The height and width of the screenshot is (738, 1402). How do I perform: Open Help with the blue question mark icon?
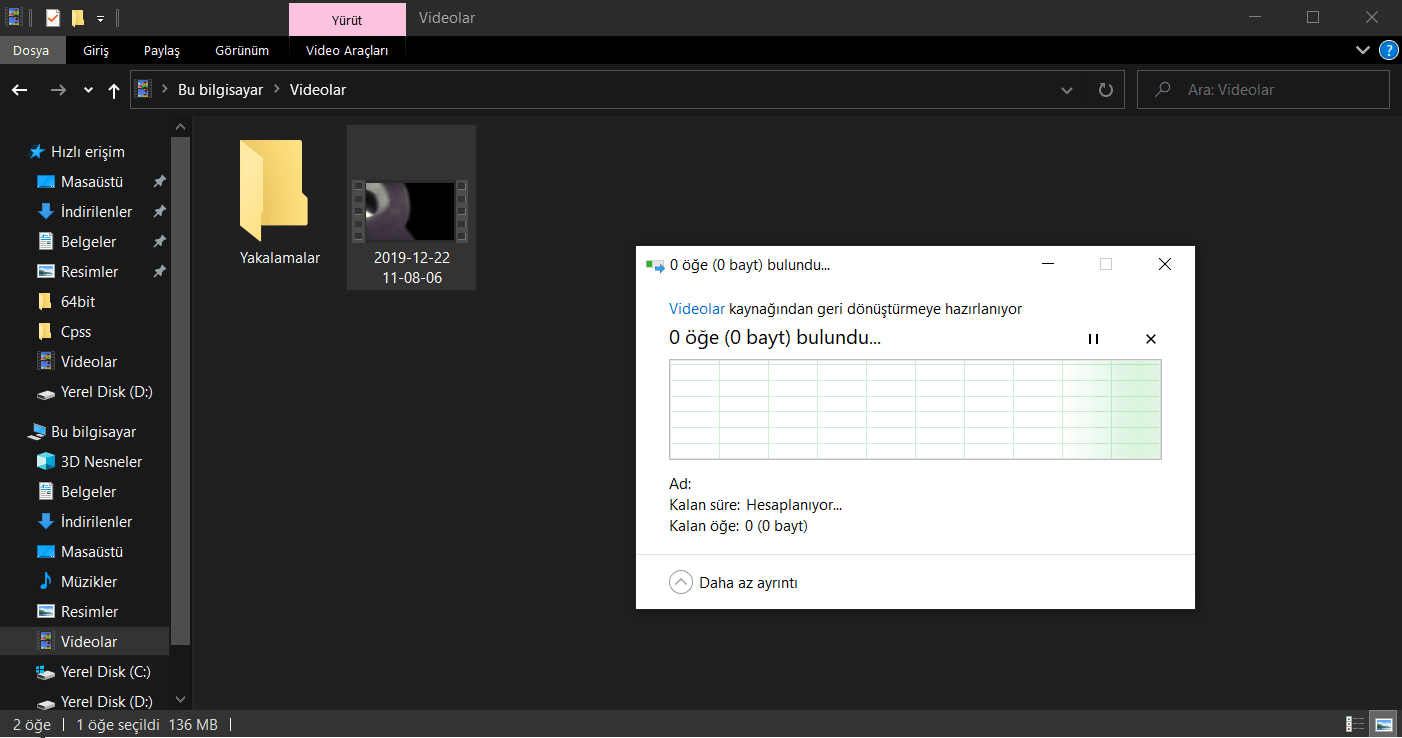coord(1388,50)
